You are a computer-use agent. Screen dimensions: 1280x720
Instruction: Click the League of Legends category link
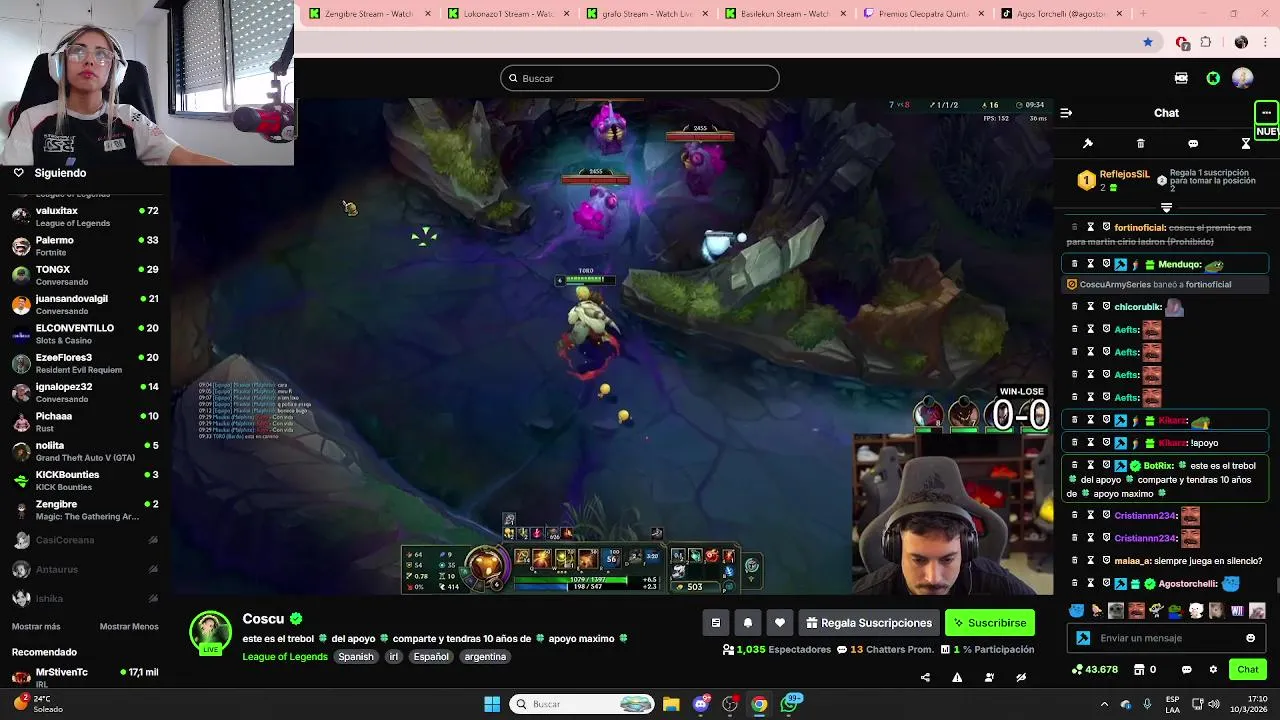tap(285, 657)
